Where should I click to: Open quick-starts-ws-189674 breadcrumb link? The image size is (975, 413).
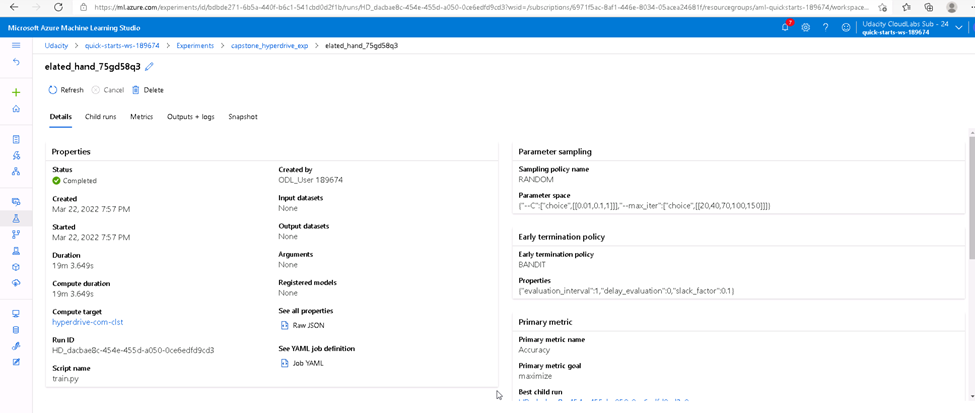122,46
